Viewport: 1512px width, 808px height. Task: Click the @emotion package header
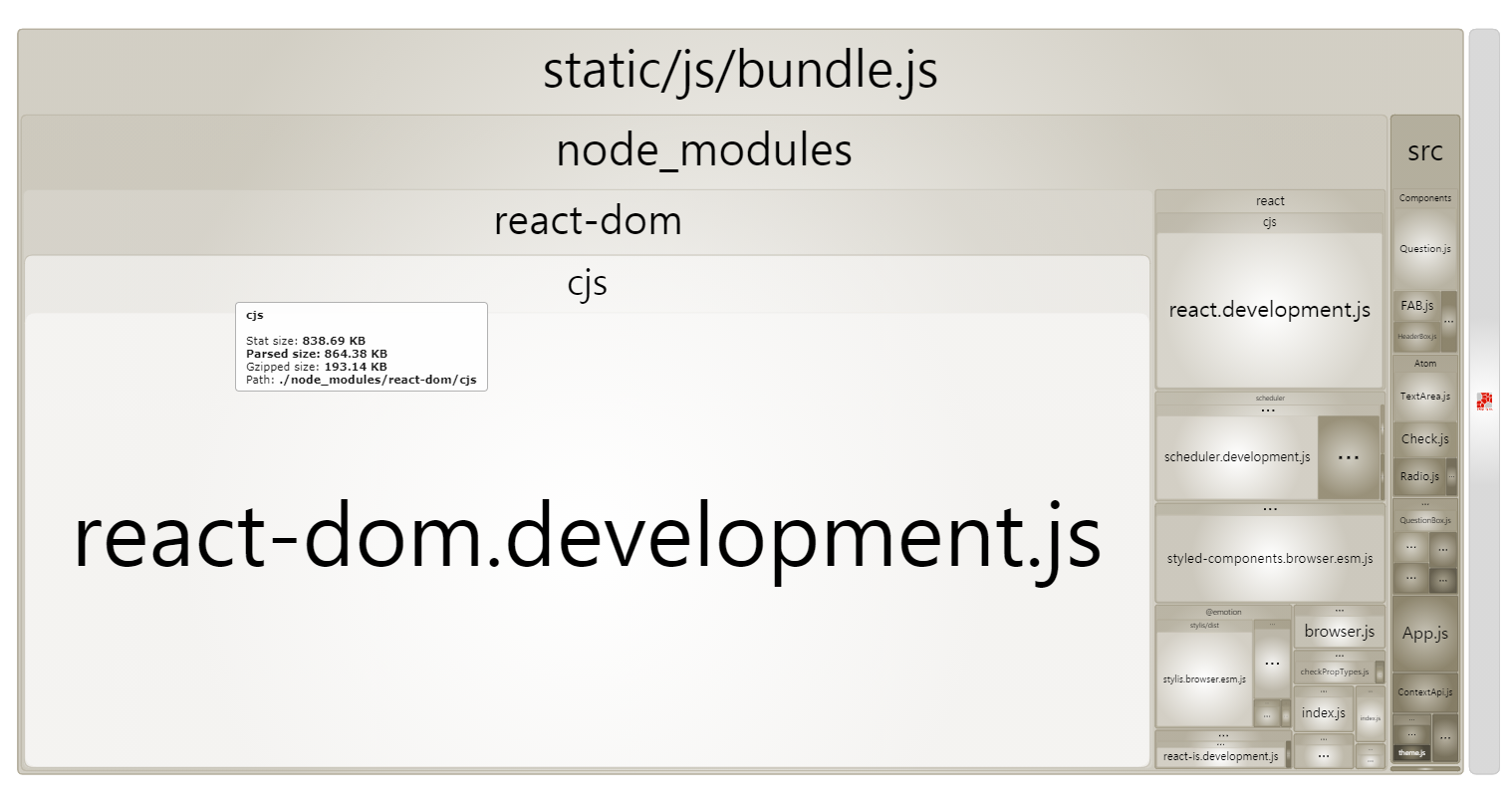click(1223, 612)
